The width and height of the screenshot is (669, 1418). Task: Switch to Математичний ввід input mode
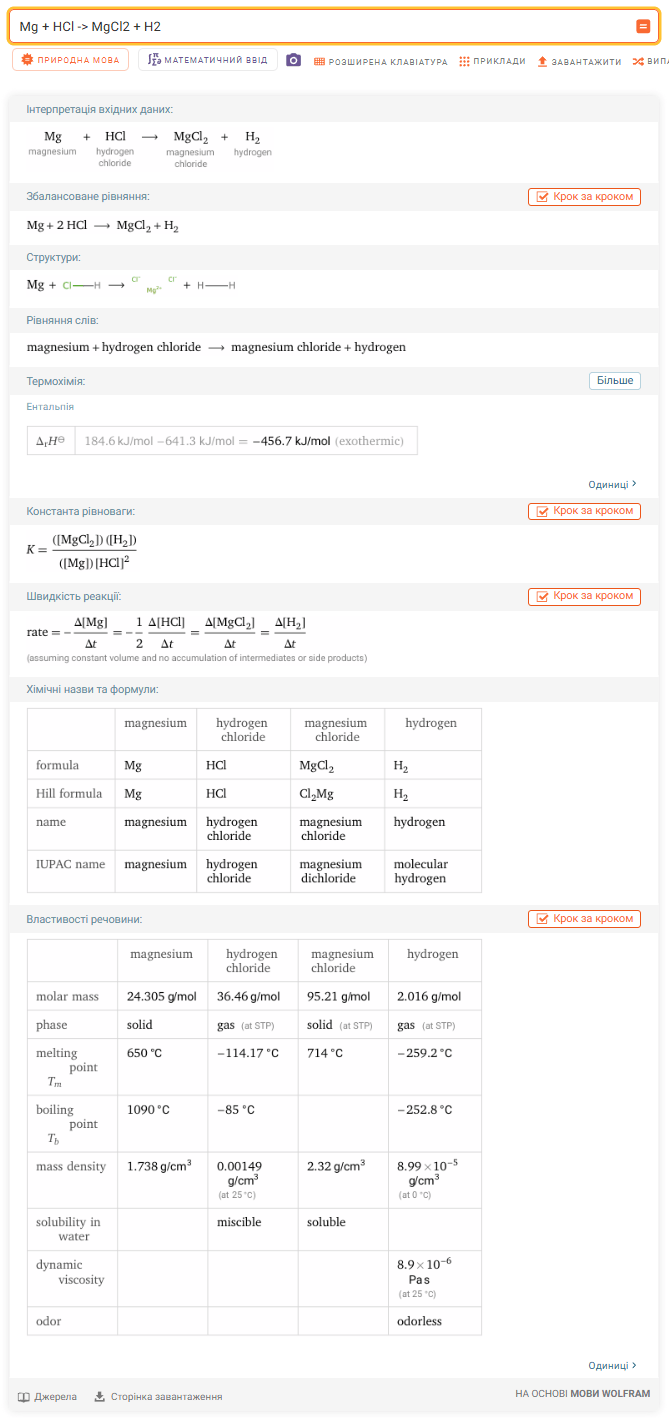(x=208, y=61)
